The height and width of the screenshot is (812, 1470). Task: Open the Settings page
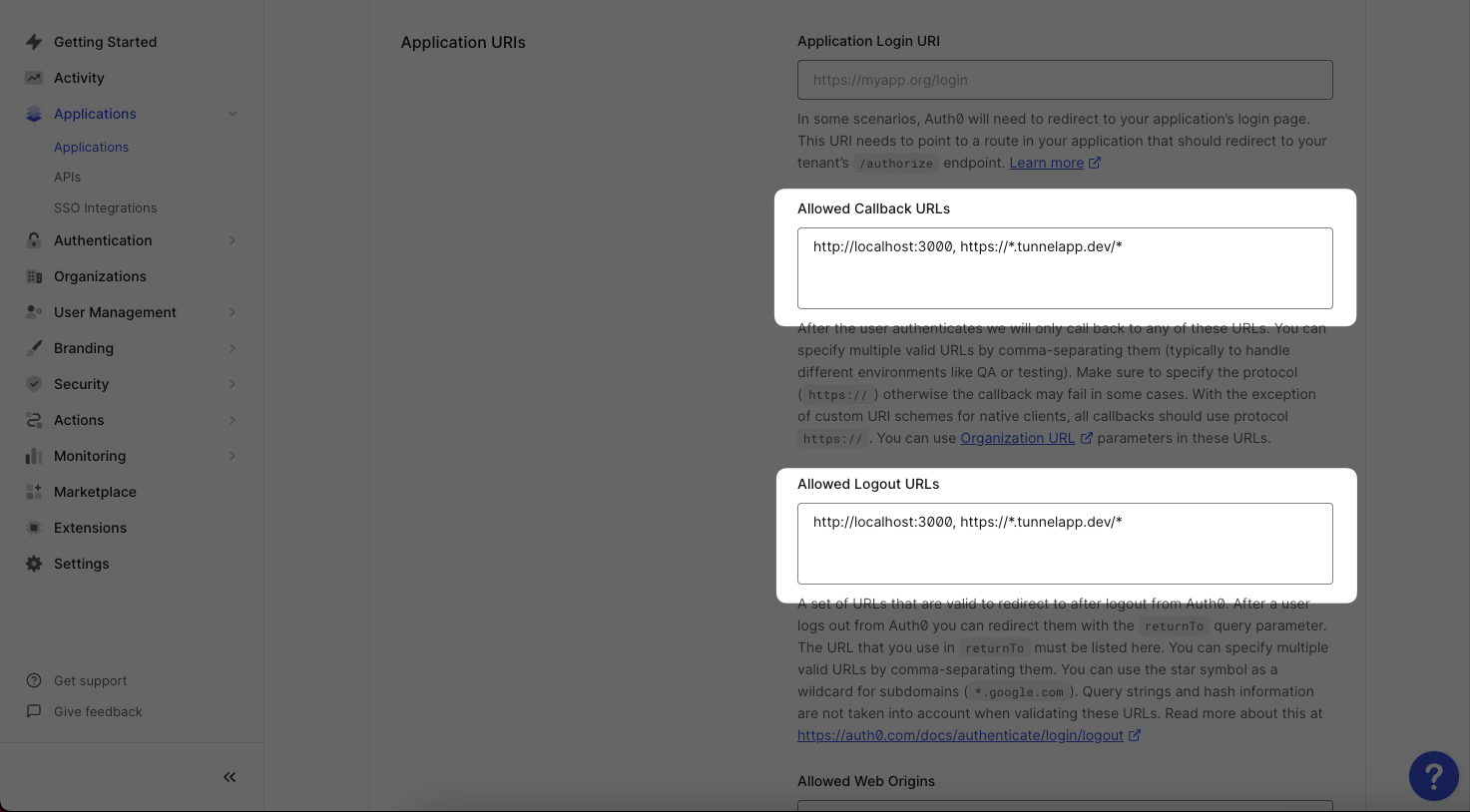tap(81, 564)
